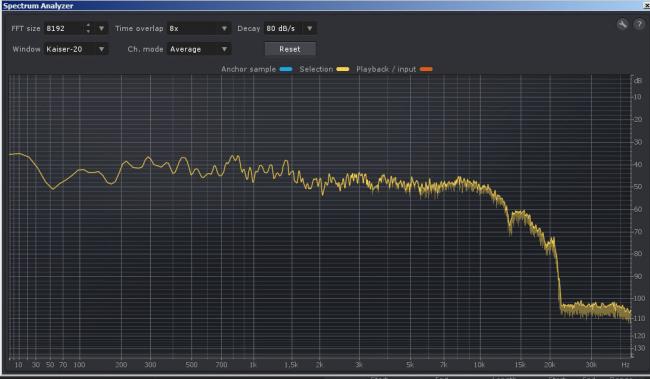Increase FFT size with stepper arrows
The image size is (650, 379).
click(87, 26)
